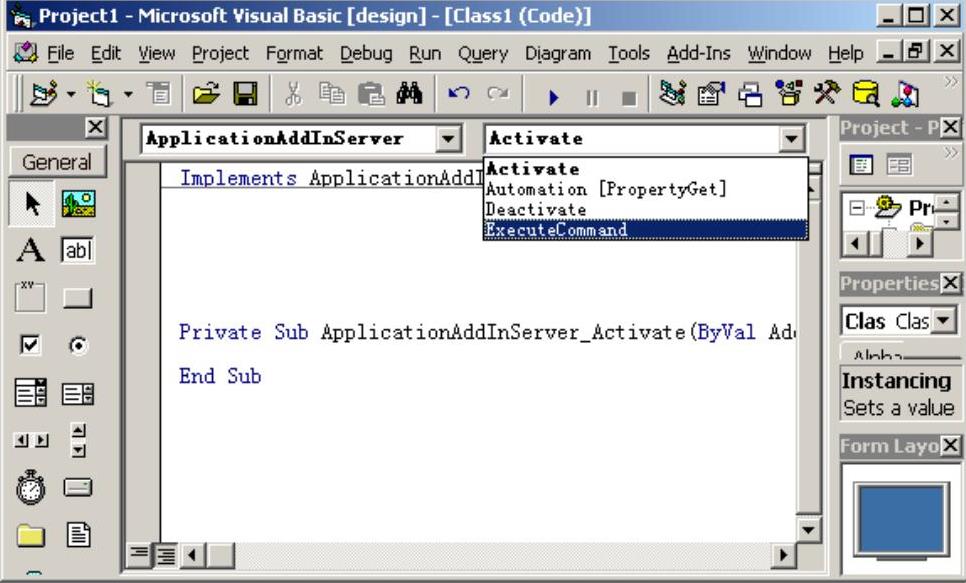Image resolution: width=966 pixels, height=583 pixels.
Task: Start the program with the Run arrow
Action: click(x=553, y=97)
